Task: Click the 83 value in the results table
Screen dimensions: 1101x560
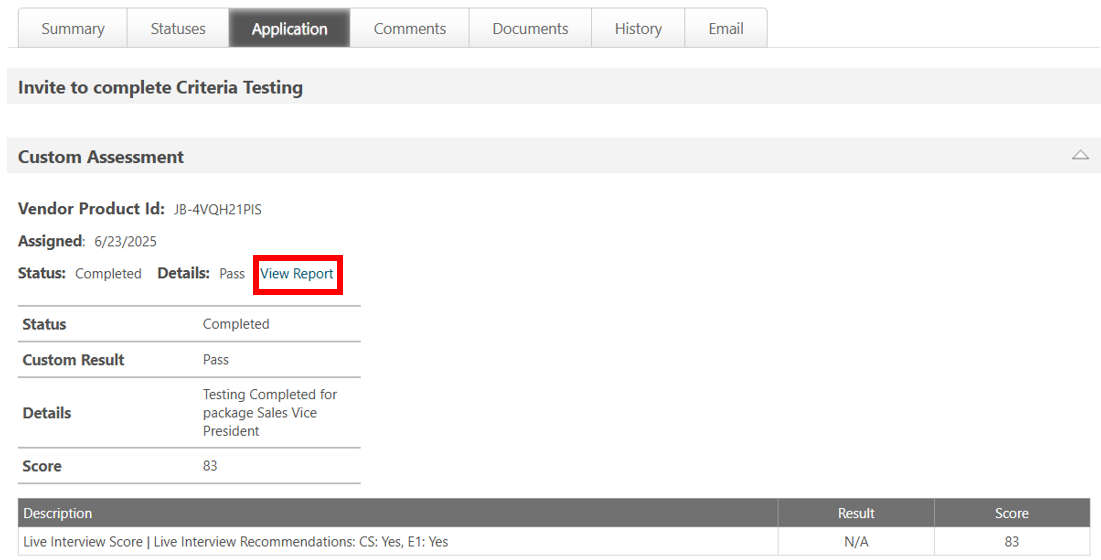Action: tap(1012, 542)
